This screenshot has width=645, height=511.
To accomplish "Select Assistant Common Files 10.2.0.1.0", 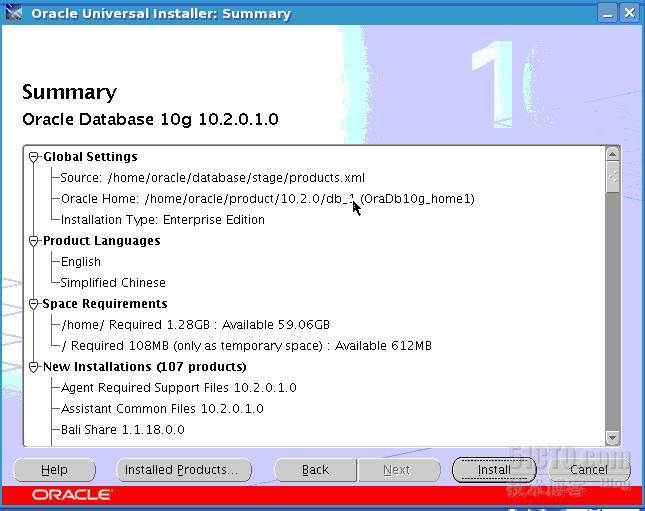I will click(162, 409).
